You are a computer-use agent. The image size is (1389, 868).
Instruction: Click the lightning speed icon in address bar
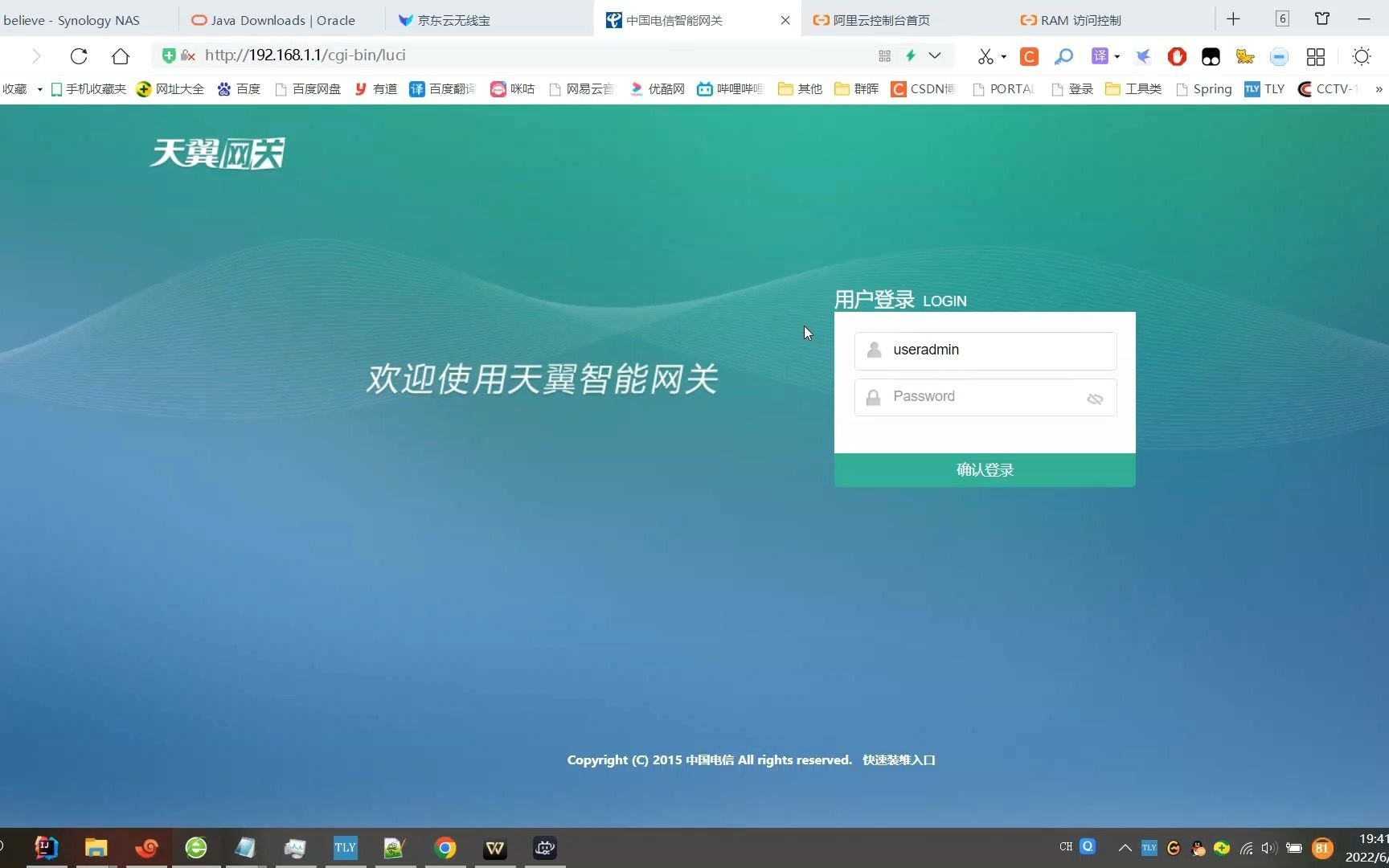[x=910, y=55]
